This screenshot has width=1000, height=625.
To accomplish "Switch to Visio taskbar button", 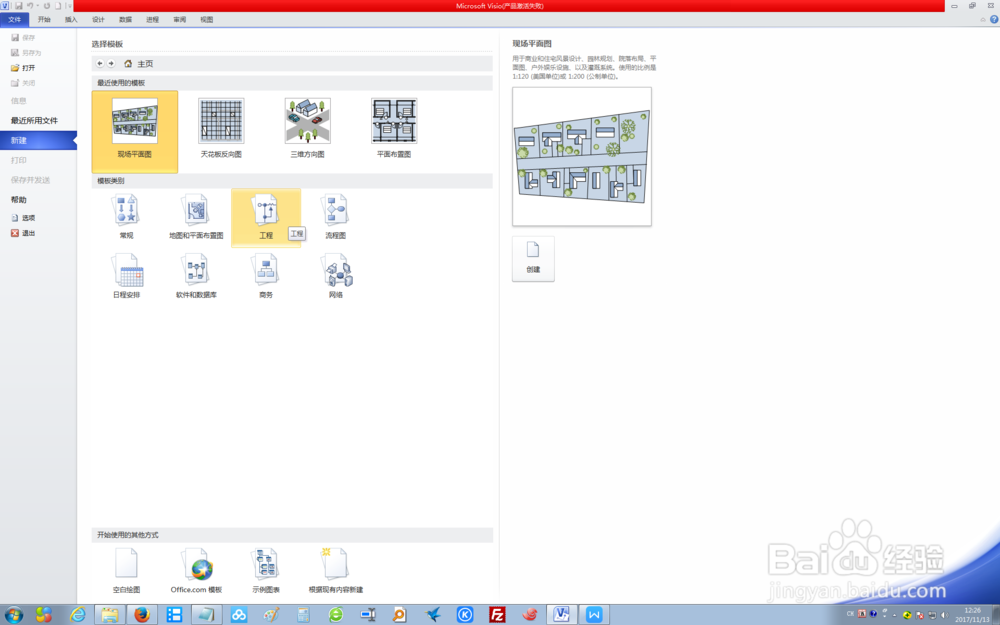I will click(561, 615).
